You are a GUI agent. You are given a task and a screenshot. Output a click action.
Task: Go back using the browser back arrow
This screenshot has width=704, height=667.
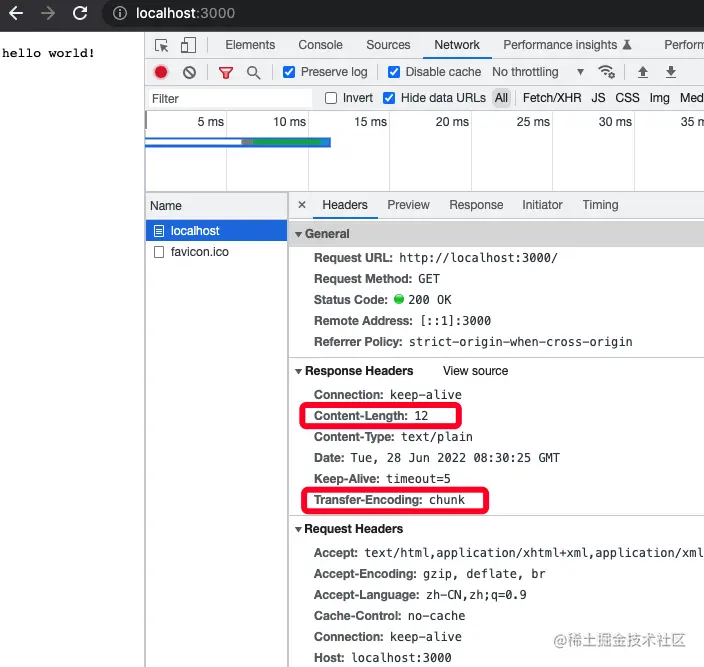point(16,13)
